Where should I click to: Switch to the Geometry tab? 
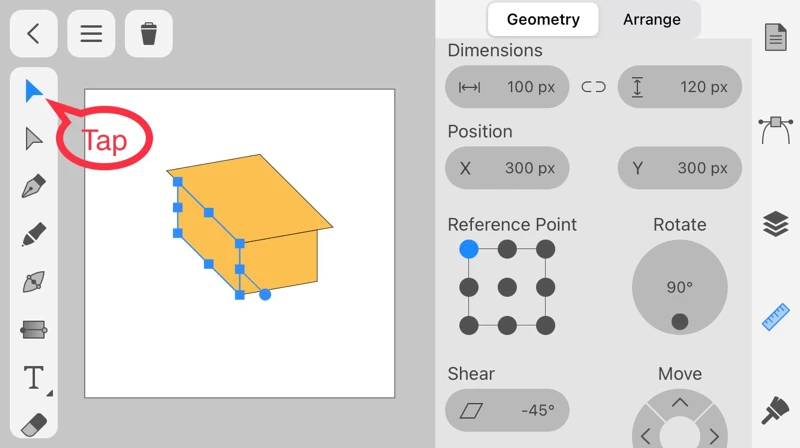coord(543,19)
